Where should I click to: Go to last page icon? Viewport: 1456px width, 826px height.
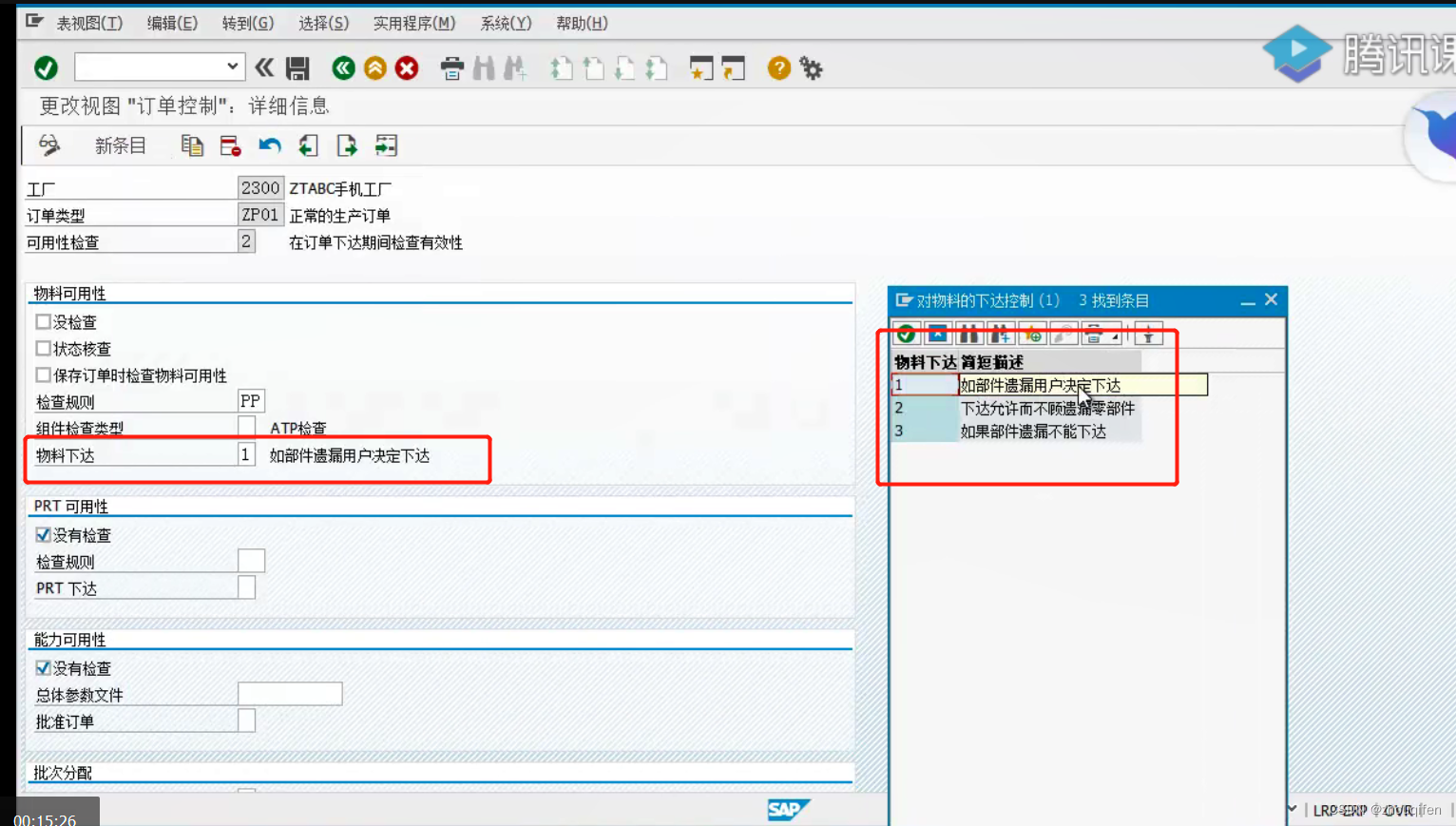(x=657, y=67)
